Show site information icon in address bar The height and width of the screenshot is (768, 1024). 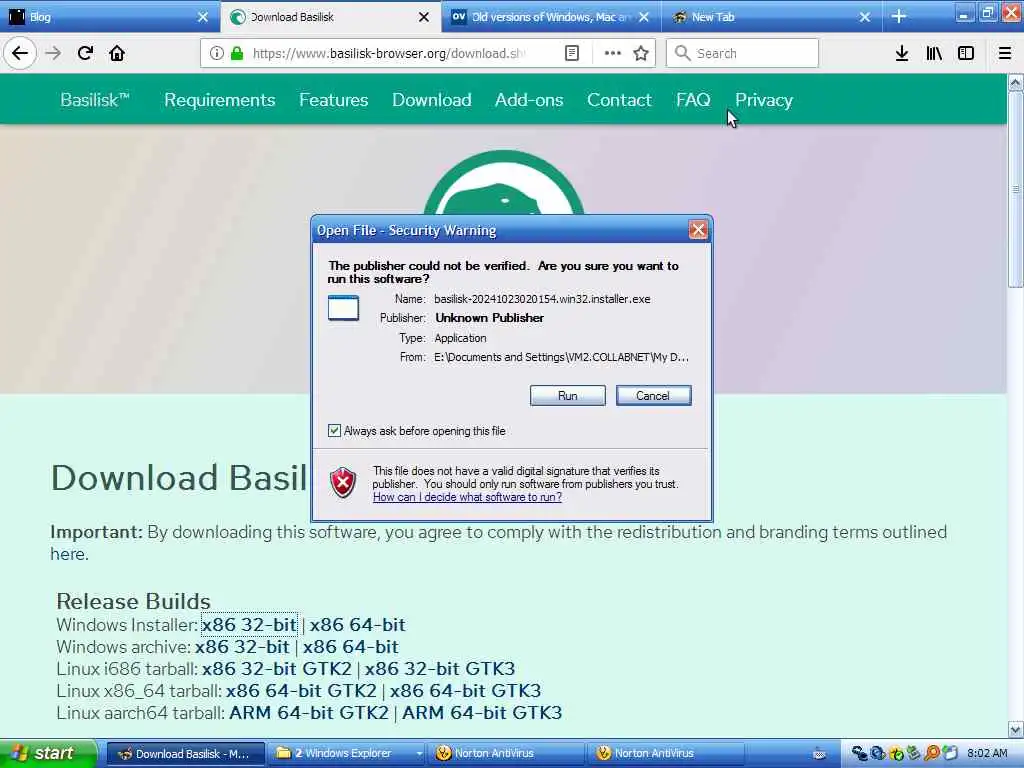coord(216,53)
